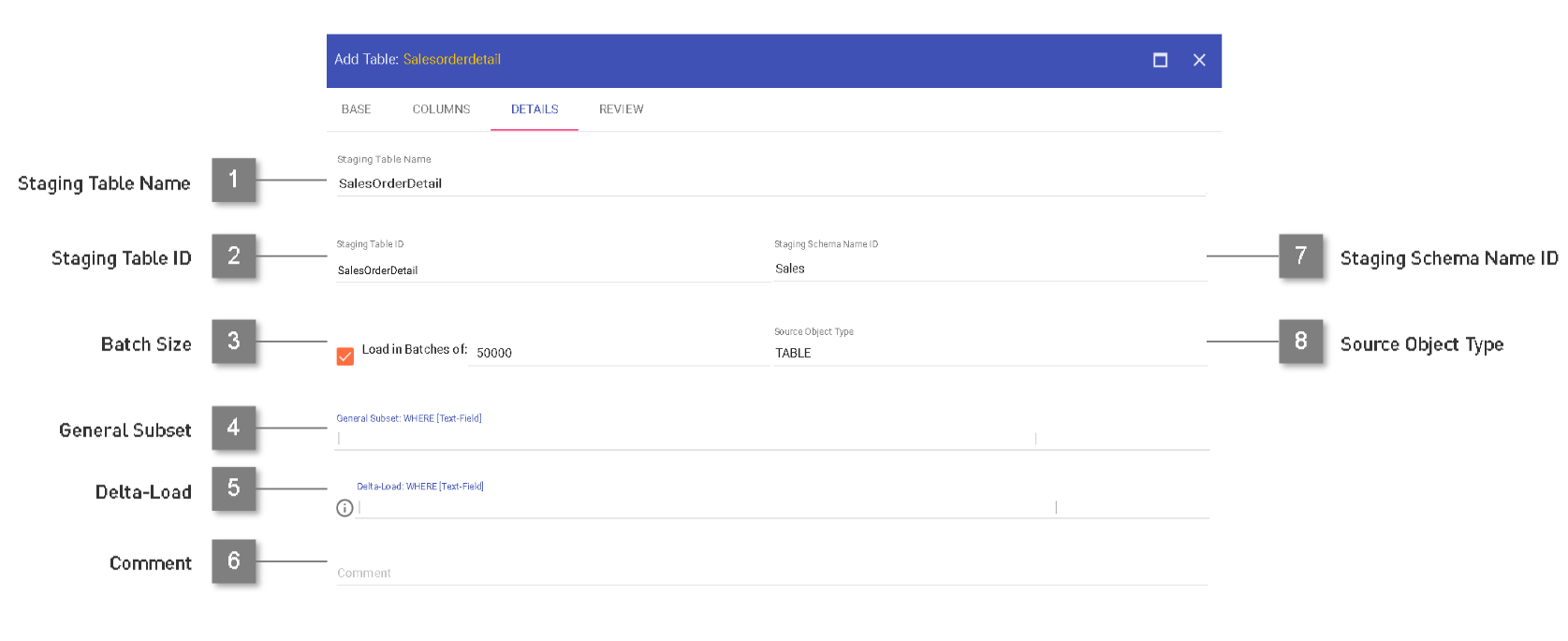The height and width of the screenshot is (641, 1568).
Task: Click the number 1 callout marker
Action: (233, 180)
